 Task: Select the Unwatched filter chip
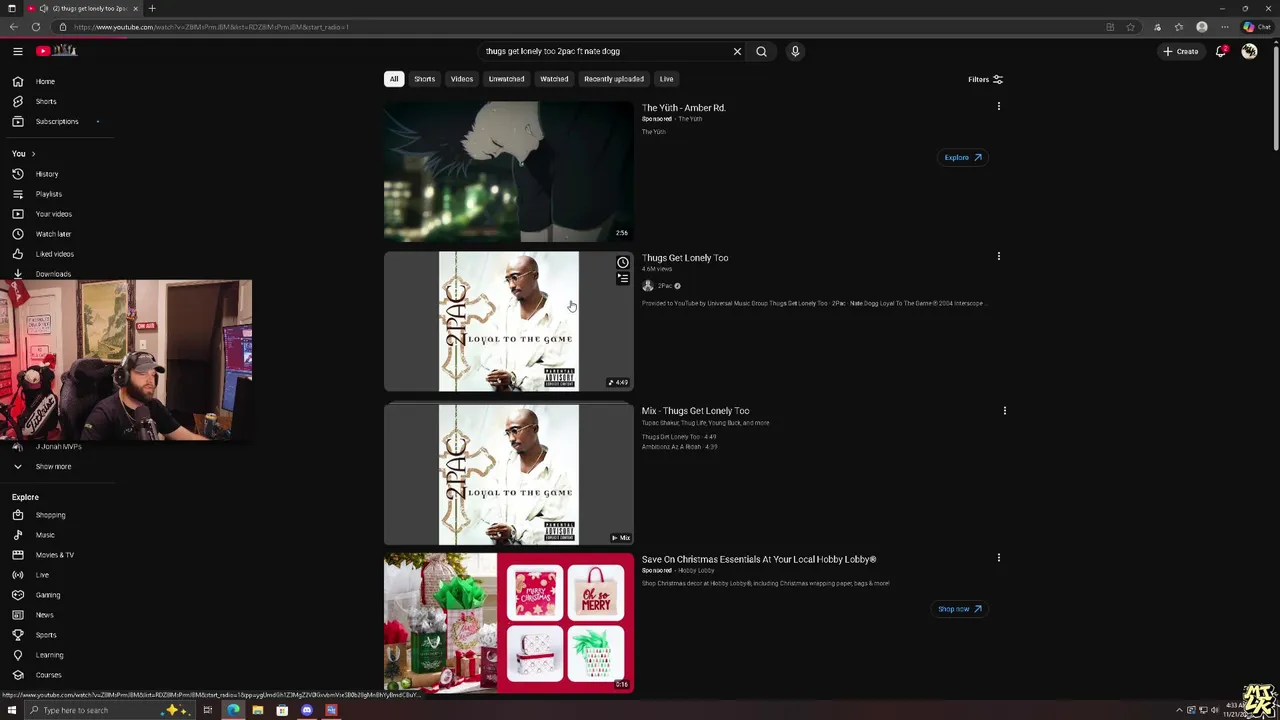506,79
